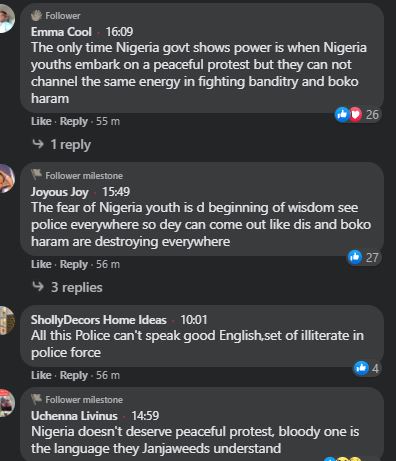Like the ShollyDecors Home Ideas comment

pyautogui.click(x=41, y=375)
